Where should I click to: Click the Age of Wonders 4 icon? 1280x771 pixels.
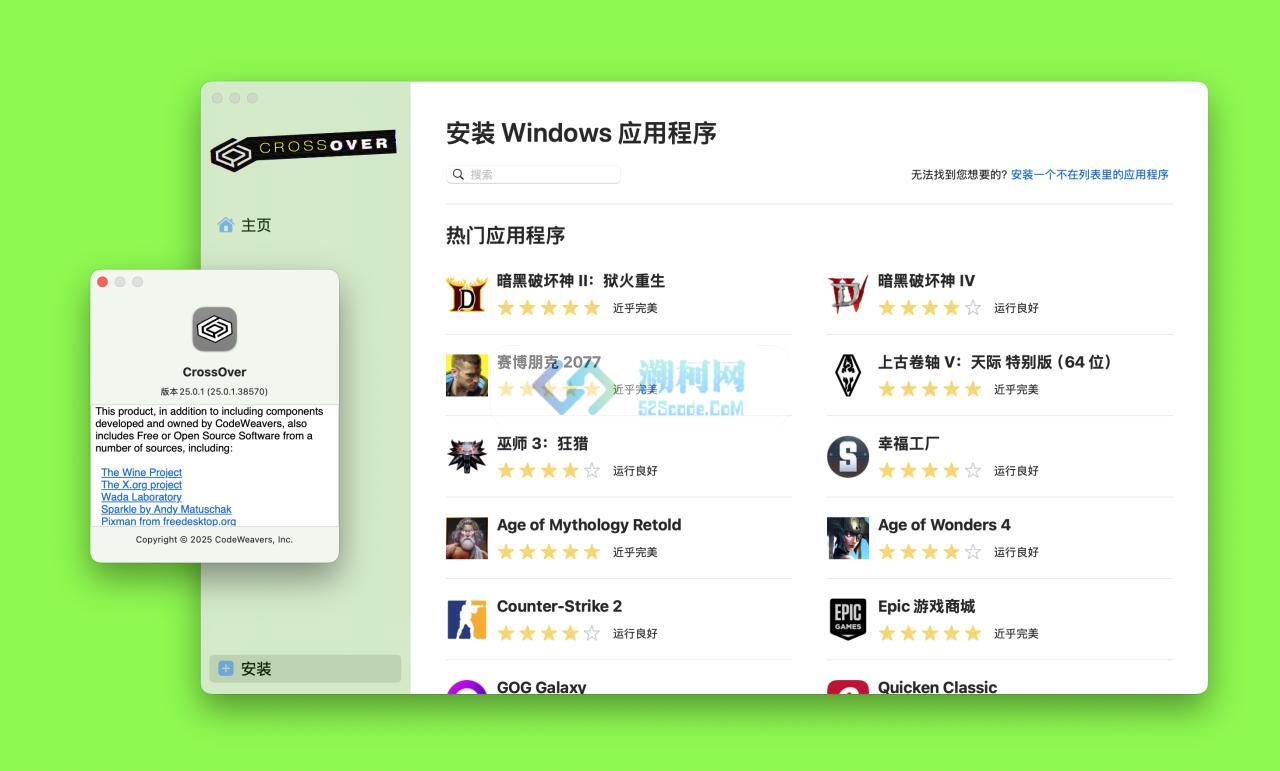click(x=848, y=538)
